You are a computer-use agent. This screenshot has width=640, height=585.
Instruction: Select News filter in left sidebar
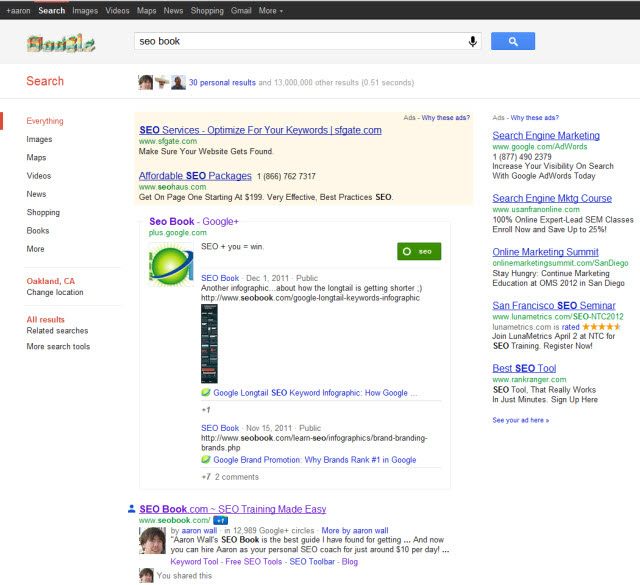point(36,194)
